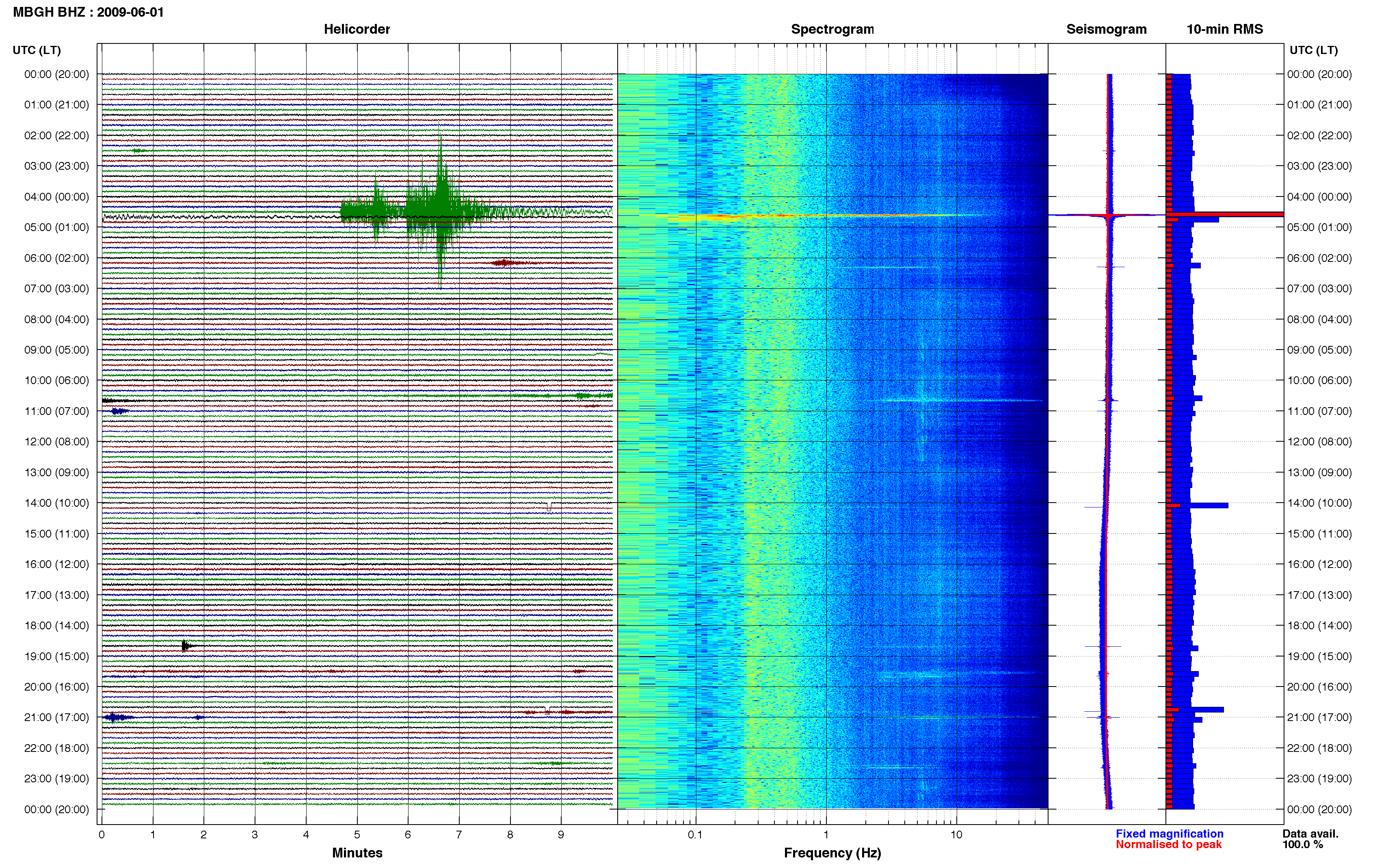Click the long RMS bar at 14:00
Image resolution: width=1388 pixels, height=868 pixels.
point(1197,505)
